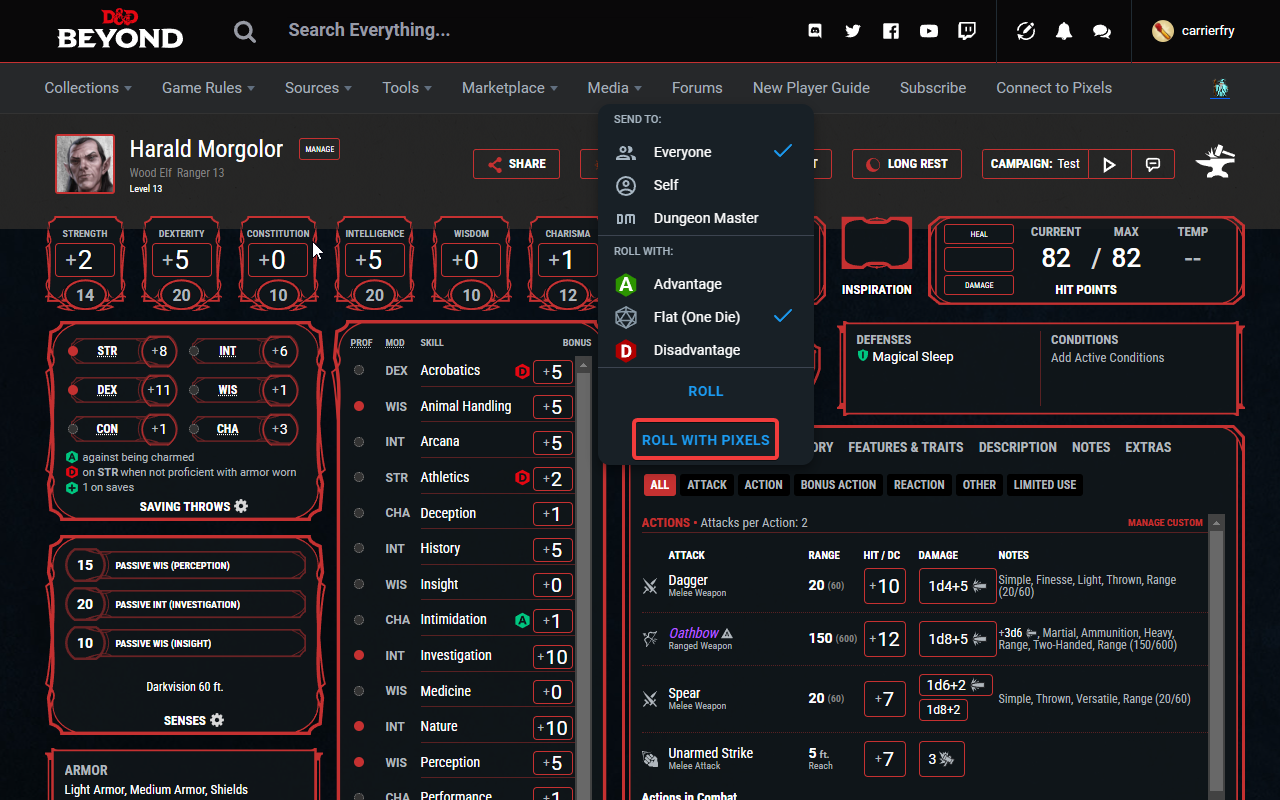The width and height of the screenshot is (1280, 800).
Task: Click the Search Everything input field
Action: point(400,29)
